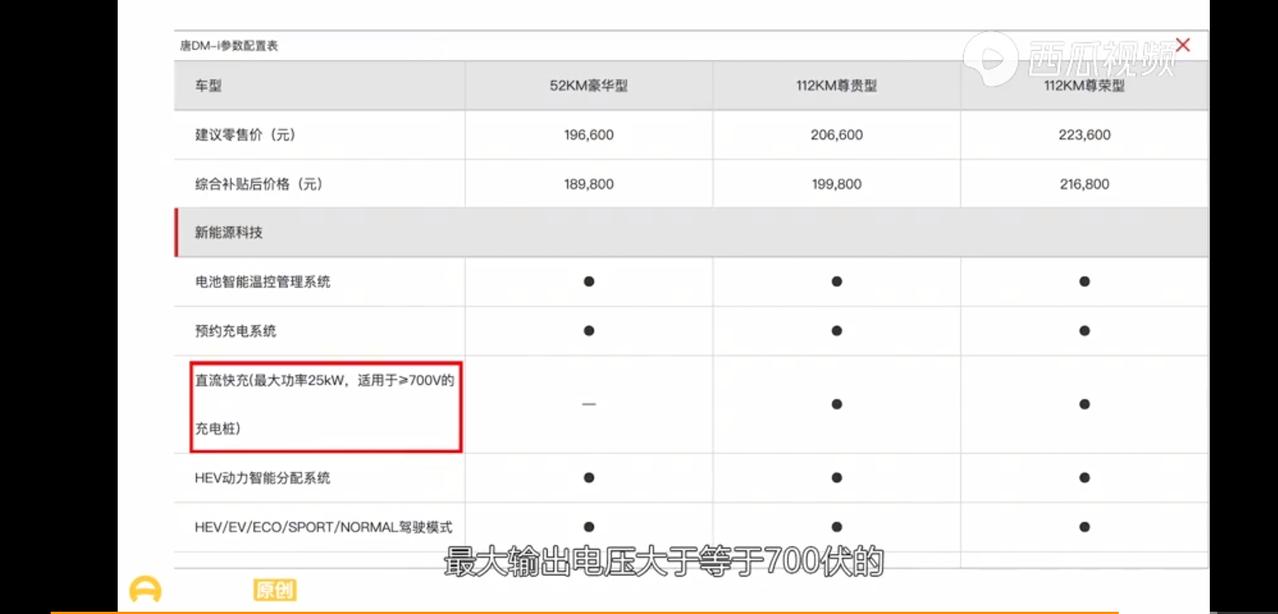This screenshot has height=614, width=1278.
Task: Click the 电池智能温控管理系统 row label
Action: (x=262, y=282)
